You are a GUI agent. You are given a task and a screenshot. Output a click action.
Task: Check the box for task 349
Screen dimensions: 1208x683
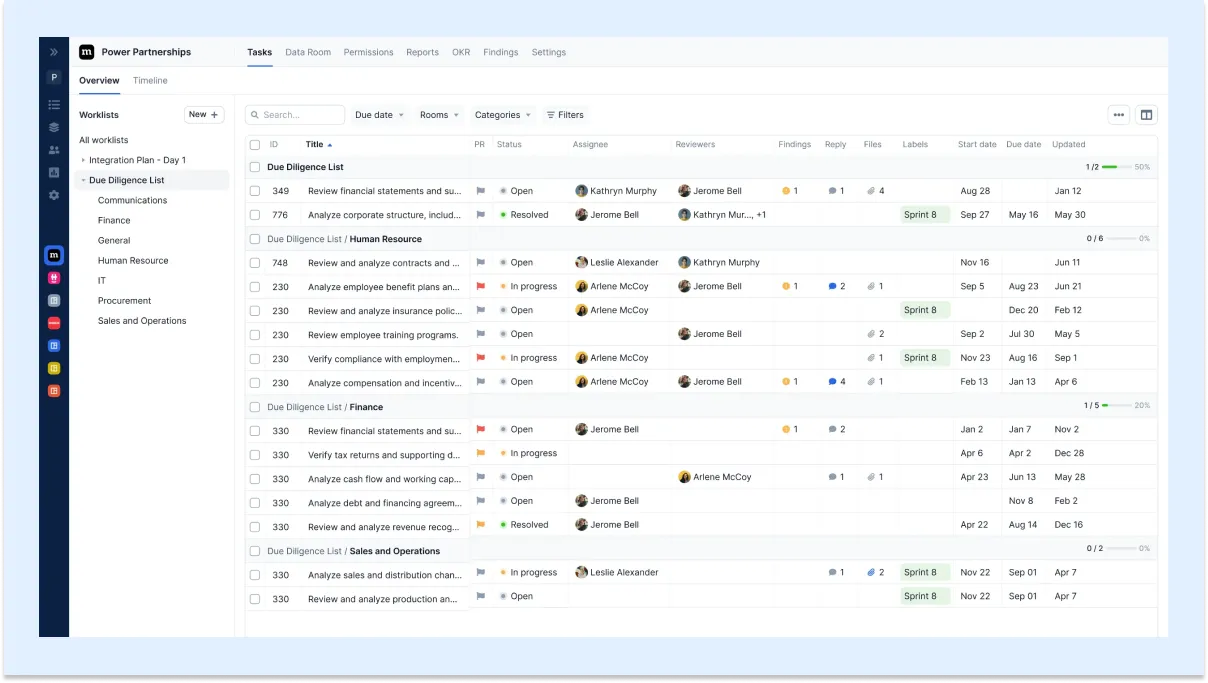click(x=255, y=191)
